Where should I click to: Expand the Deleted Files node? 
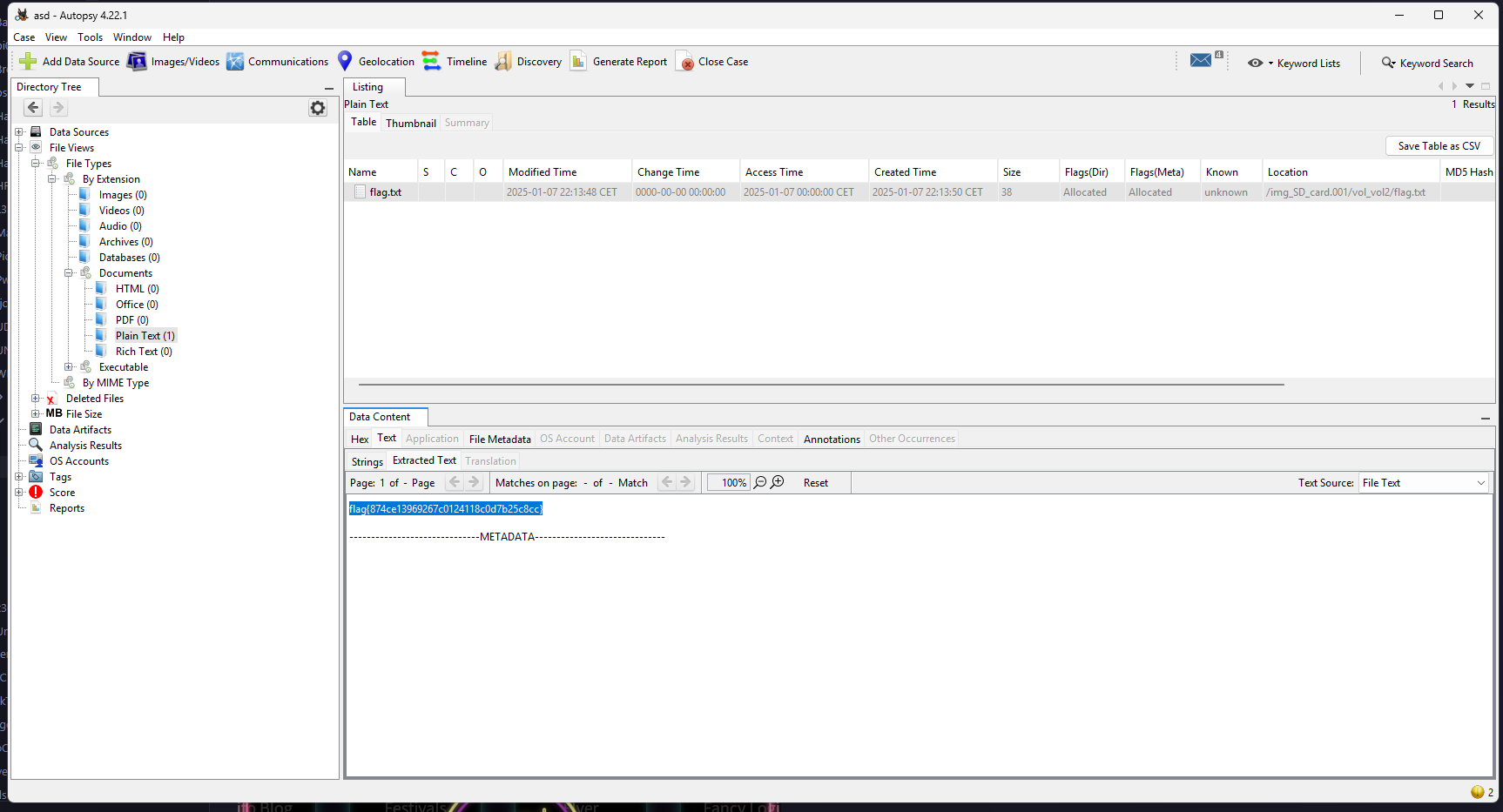click(36, 399)
